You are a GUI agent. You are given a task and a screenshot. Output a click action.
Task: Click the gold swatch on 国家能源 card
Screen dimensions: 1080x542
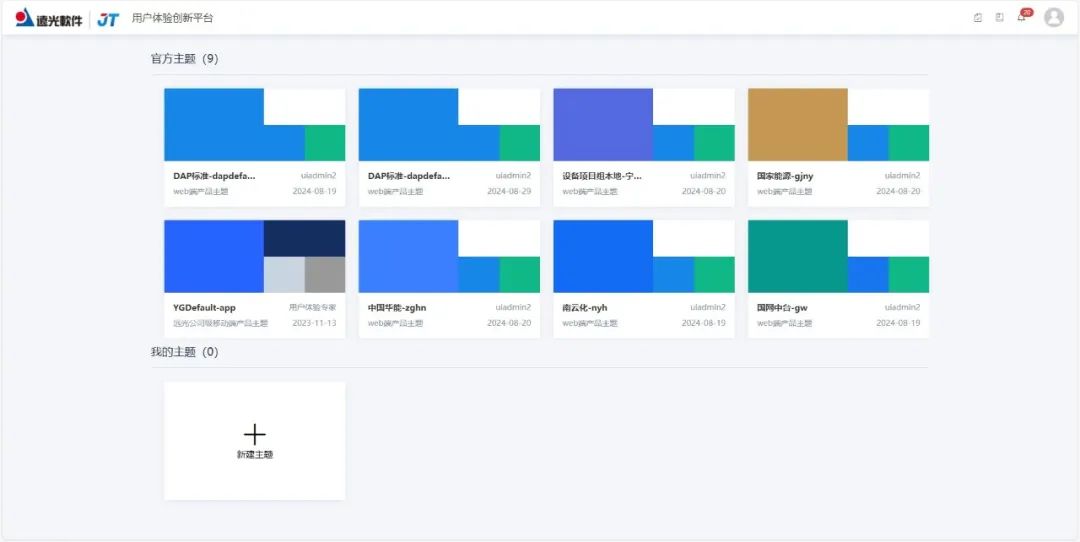pyautogui.click(x=797, y=124)
